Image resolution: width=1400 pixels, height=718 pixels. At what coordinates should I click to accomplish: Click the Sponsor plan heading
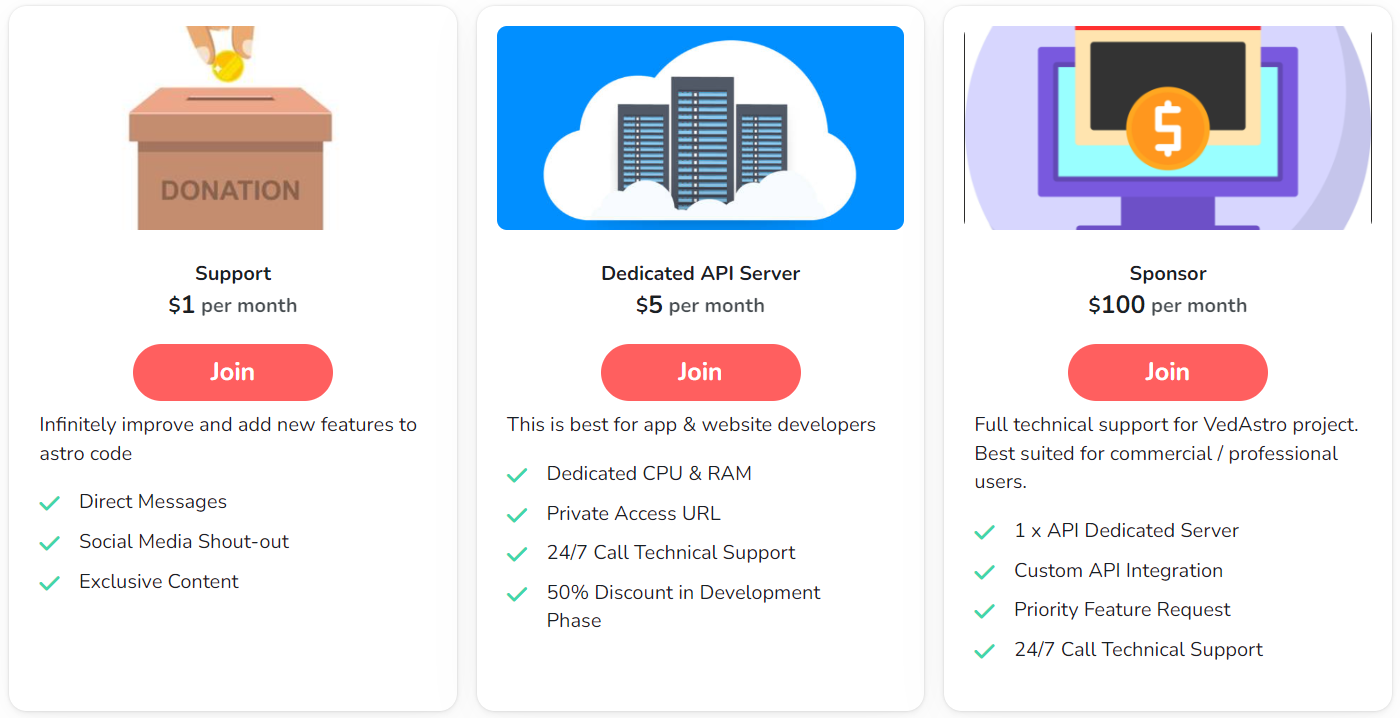coord(1167,274)
